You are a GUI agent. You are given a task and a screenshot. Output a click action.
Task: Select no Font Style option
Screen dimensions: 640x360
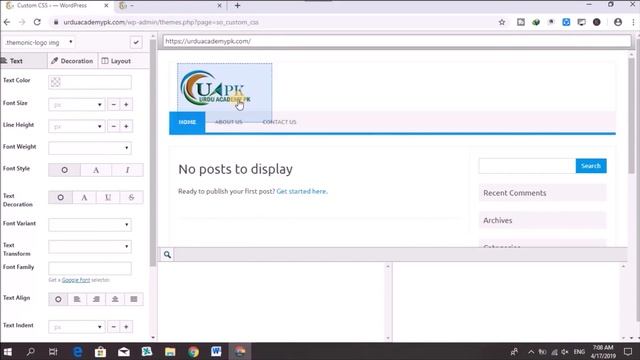point(64,170)
